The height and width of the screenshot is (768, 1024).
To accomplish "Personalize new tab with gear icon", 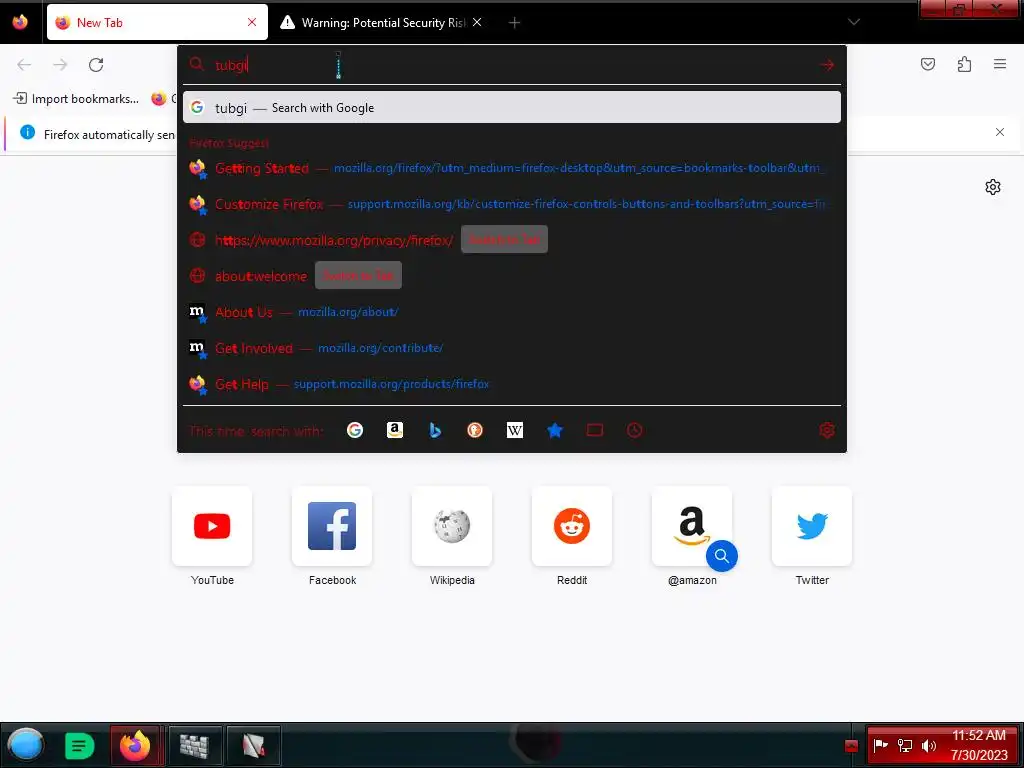I will [x=993, y=187].
